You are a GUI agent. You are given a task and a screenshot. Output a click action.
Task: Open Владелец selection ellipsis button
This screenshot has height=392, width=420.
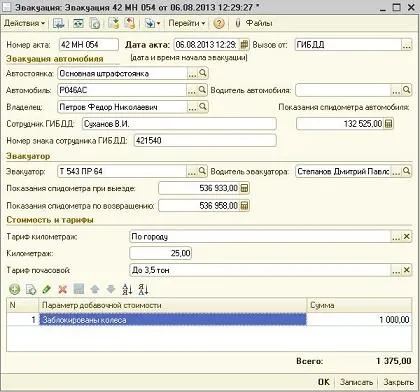click(x=192, y=107)
